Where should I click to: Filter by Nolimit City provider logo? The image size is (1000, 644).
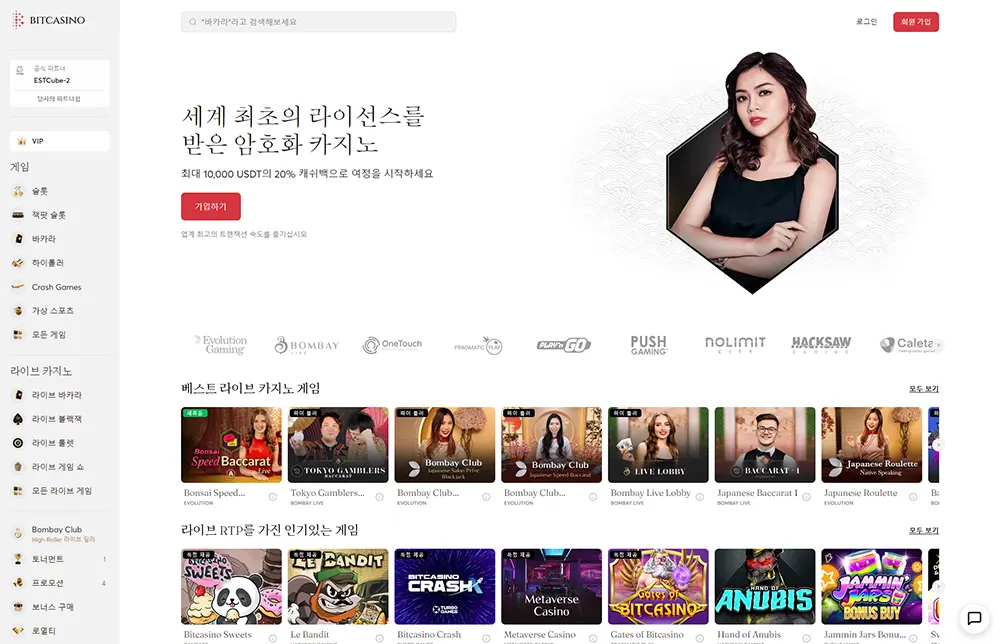735,344
